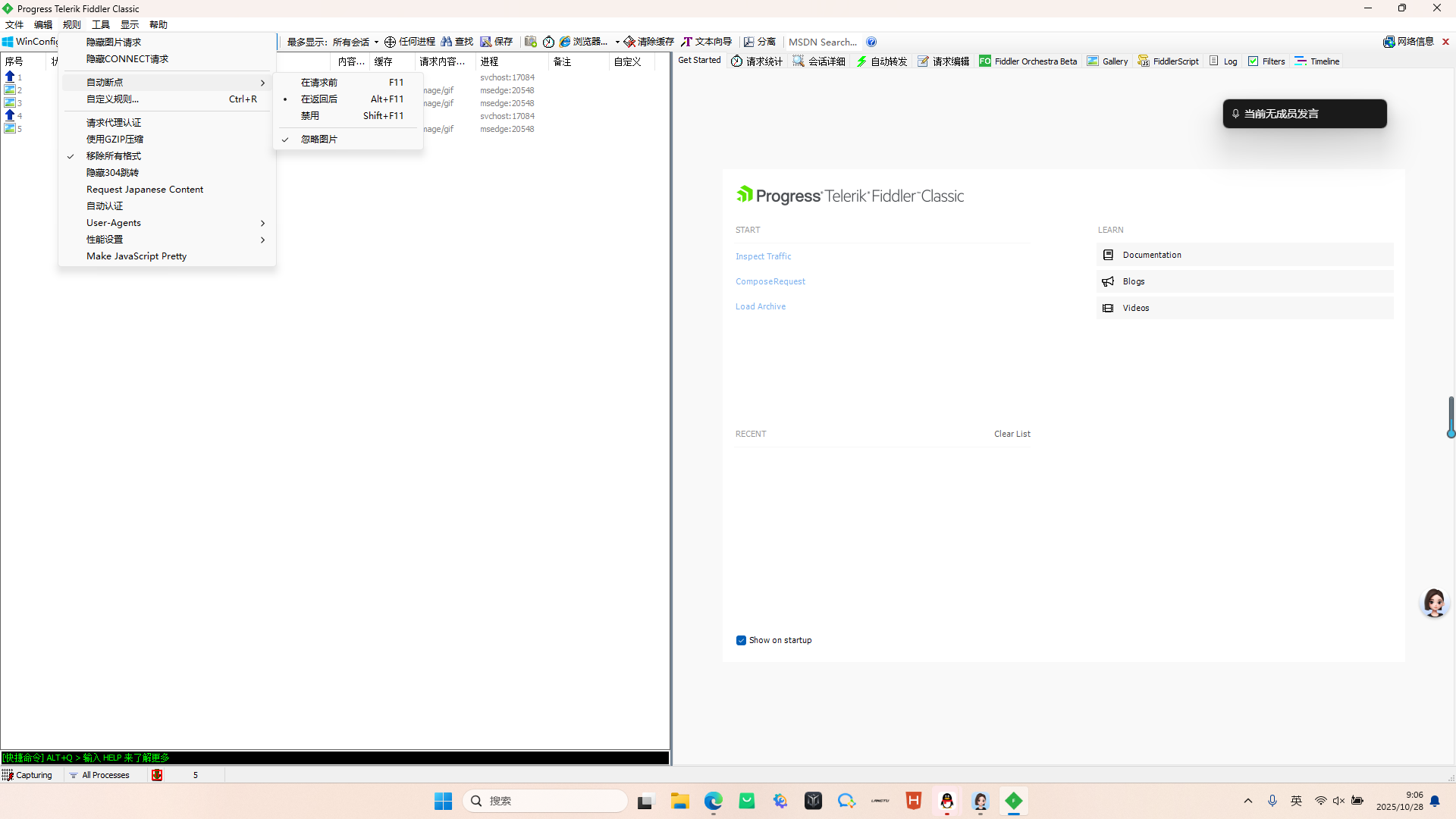Click the 保存 save toolbar button
Screen dimensions: 1456x819
(497, 42)
